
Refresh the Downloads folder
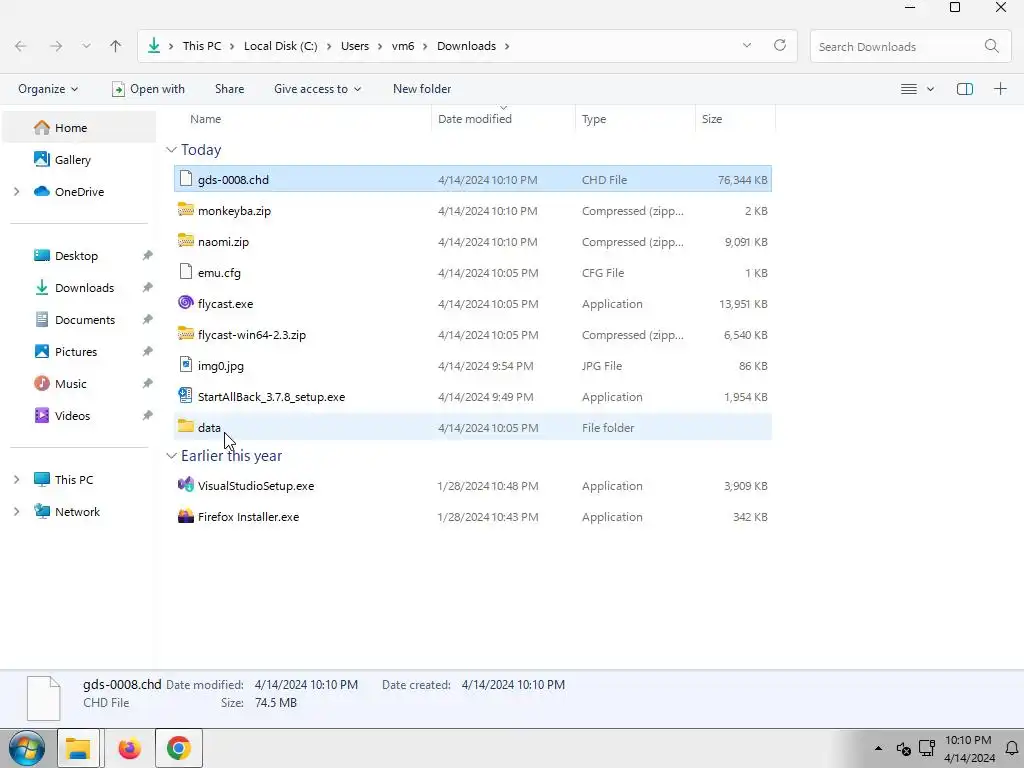780,46
